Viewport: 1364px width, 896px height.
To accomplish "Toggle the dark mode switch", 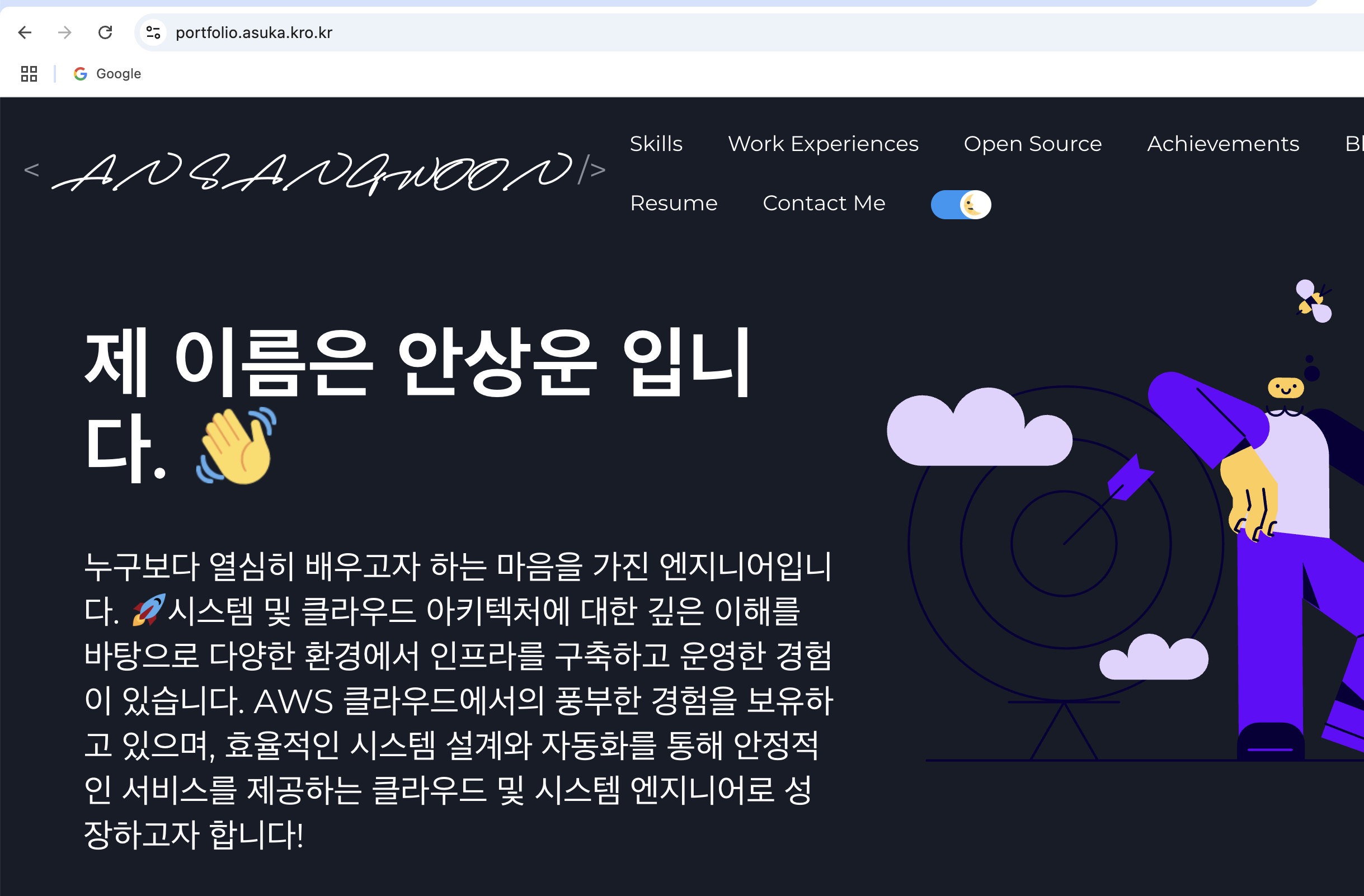I will (x=961, y=205).
